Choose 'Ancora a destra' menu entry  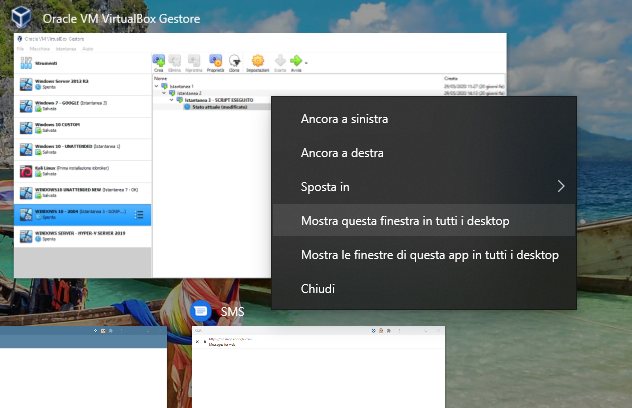424,153
